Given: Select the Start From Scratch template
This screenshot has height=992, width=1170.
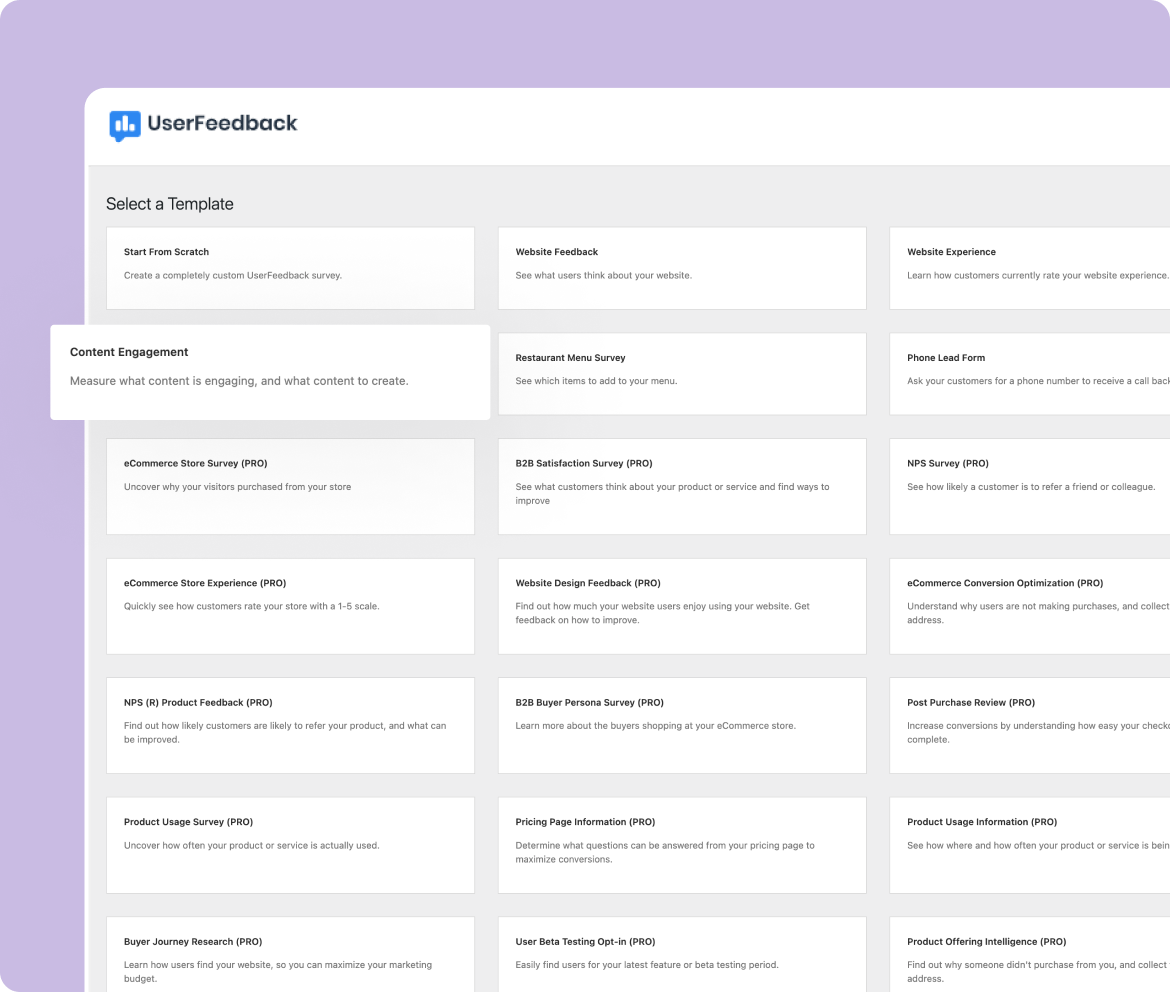Looking at the screenshot, I should (290, 268).
